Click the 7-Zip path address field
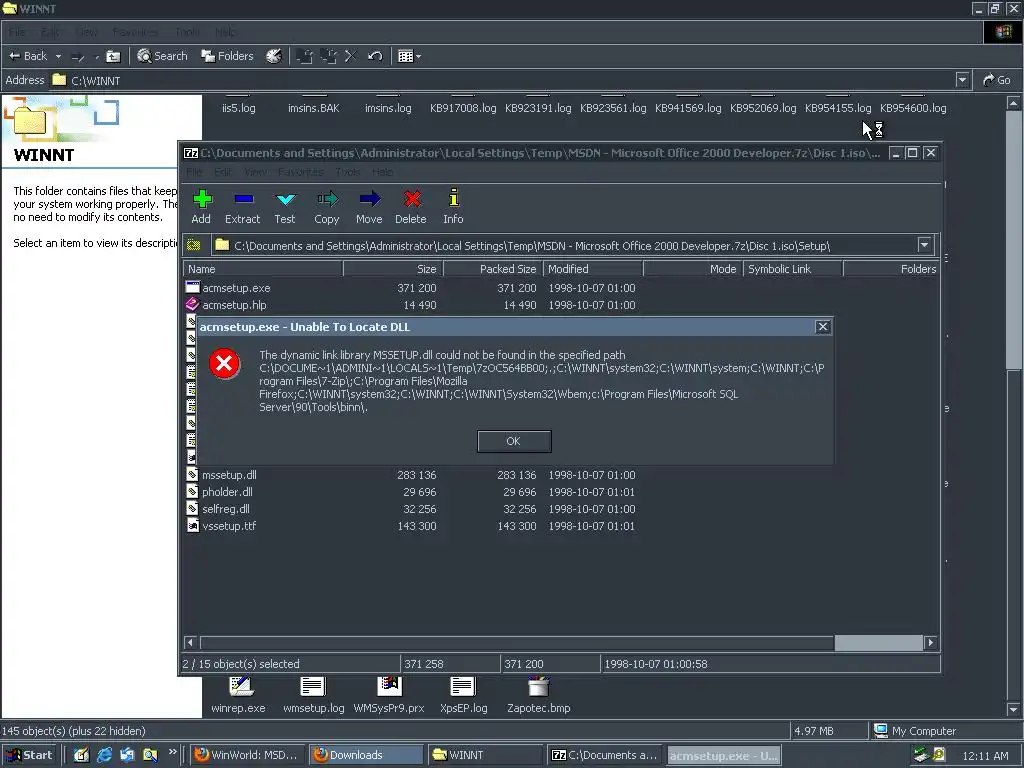 [x=565, y=246]
